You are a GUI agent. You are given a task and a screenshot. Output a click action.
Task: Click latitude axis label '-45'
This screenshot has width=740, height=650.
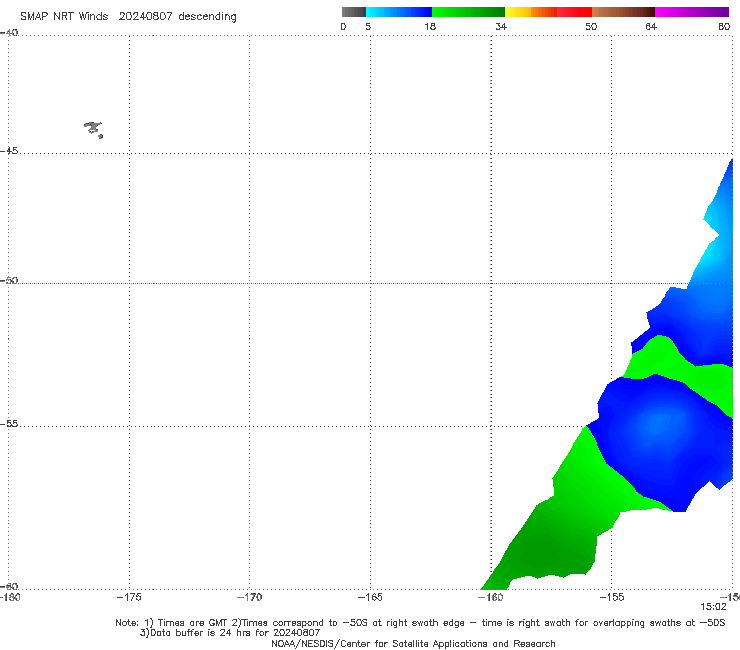9,151
